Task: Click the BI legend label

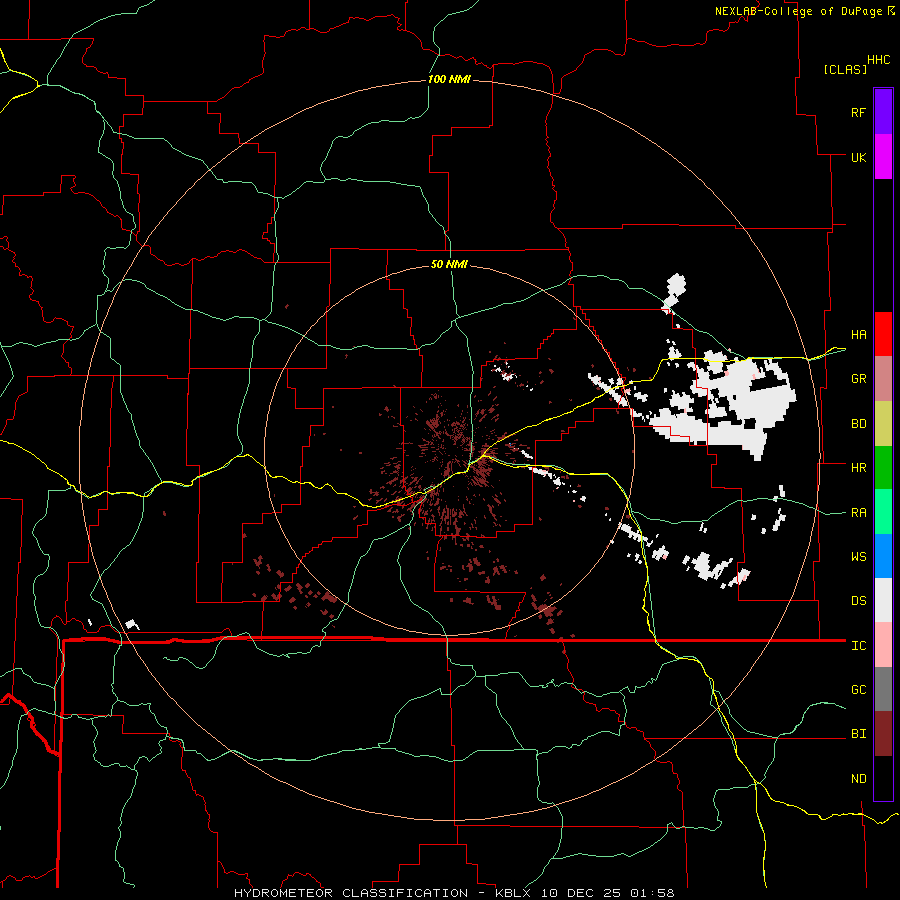Action: 858,734
